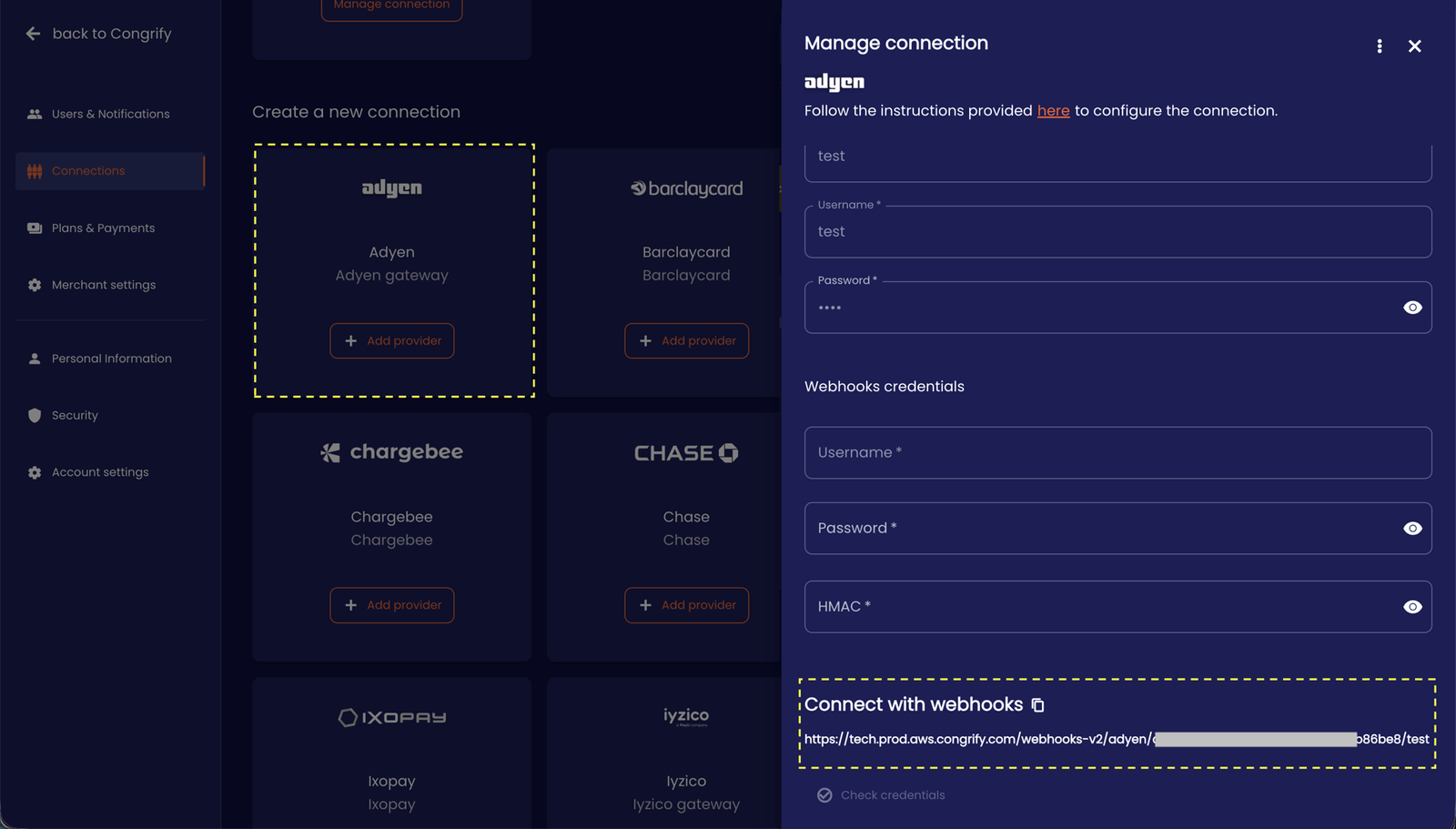Click the Adyen logo in the Manage connection panel
1456x829 pixels.
click(x=834, y=82)
